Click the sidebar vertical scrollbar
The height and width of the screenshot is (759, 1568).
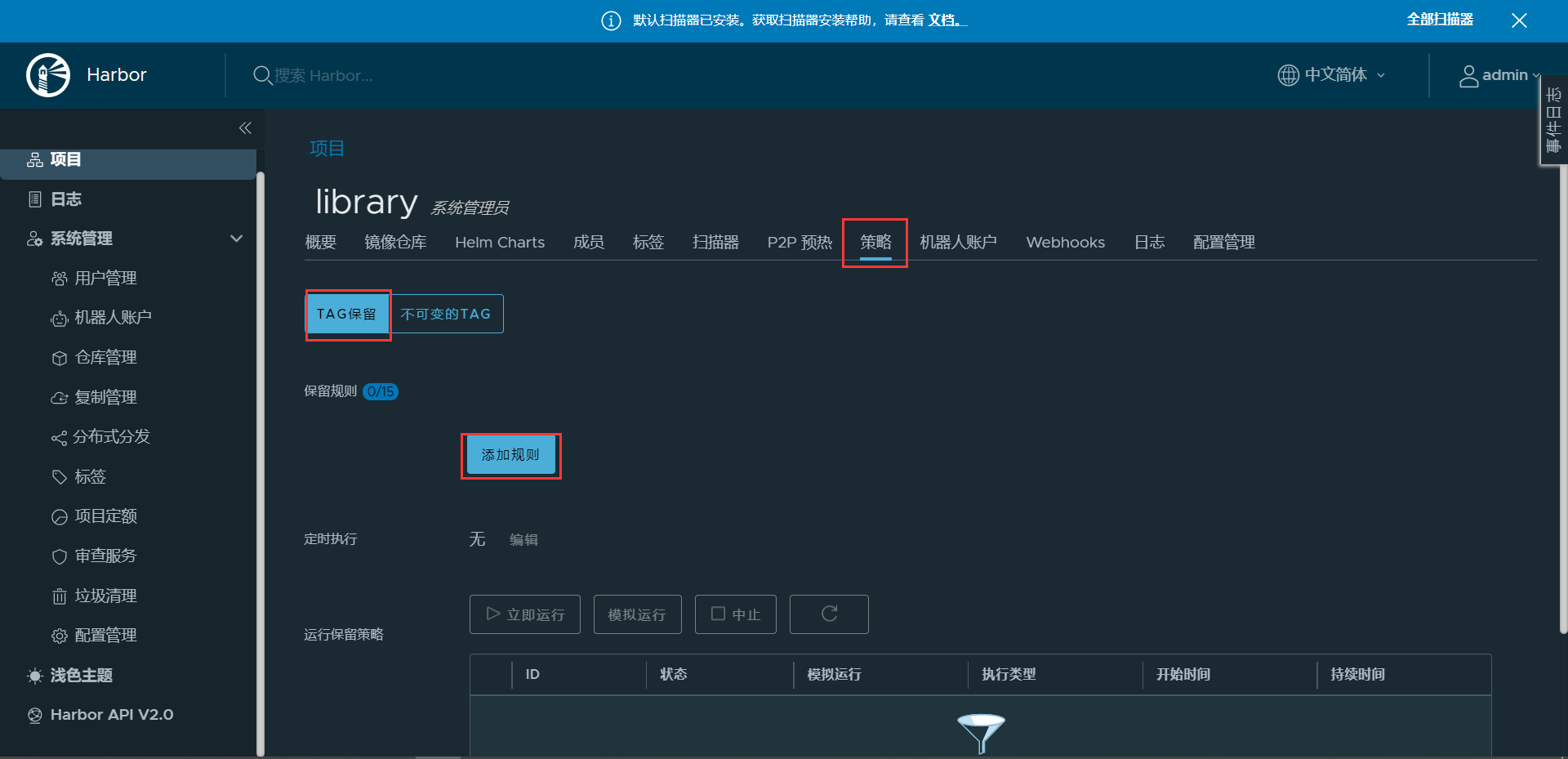(261, 464)
